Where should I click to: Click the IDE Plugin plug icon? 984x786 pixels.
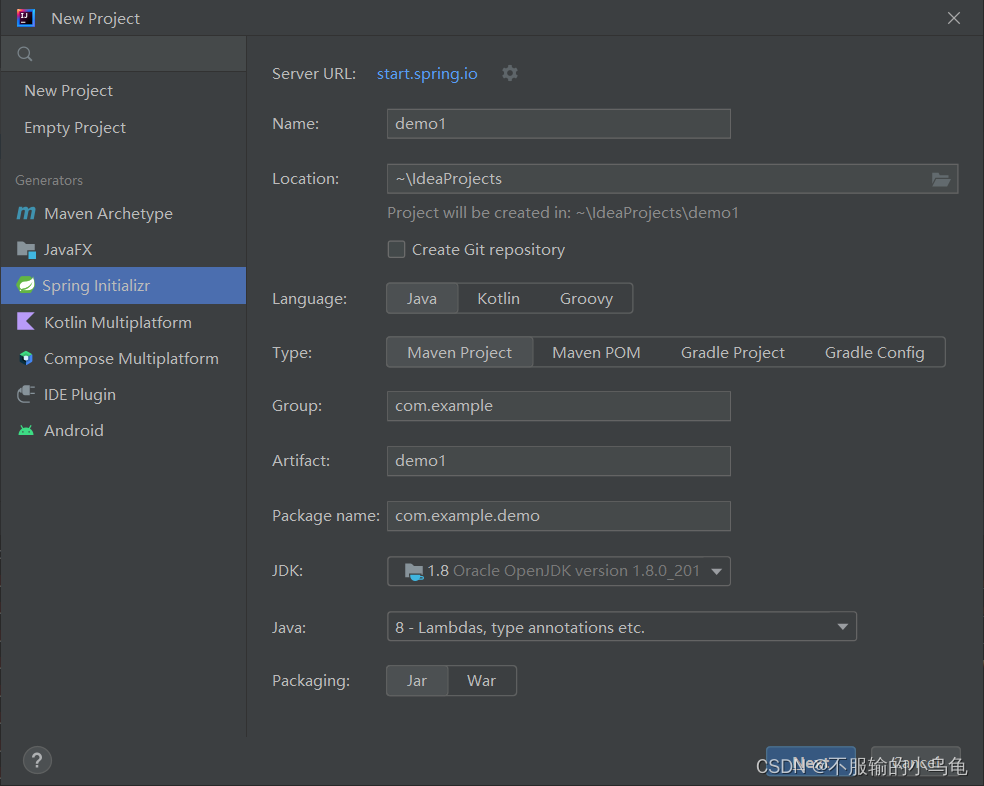point(26,394)
